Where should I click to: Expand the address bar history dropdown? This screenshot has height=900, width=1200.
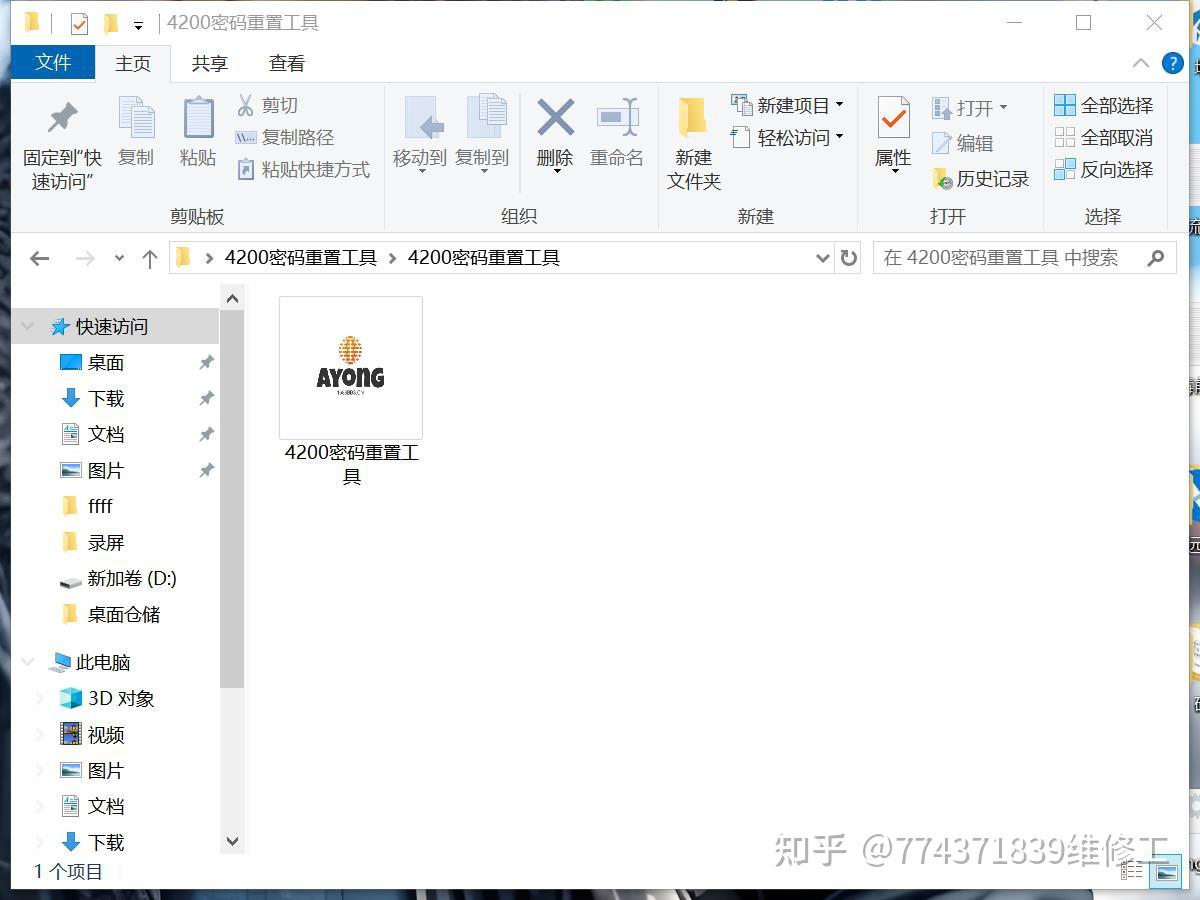822,258
